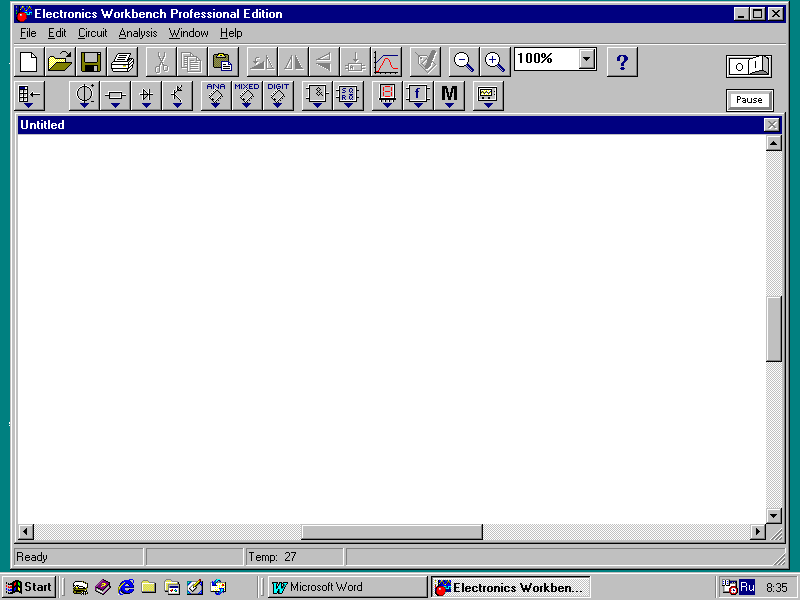The height and width of the screenshot is (600, 800).
Task: Open the Circuit menu
Action: pos(92,33)
